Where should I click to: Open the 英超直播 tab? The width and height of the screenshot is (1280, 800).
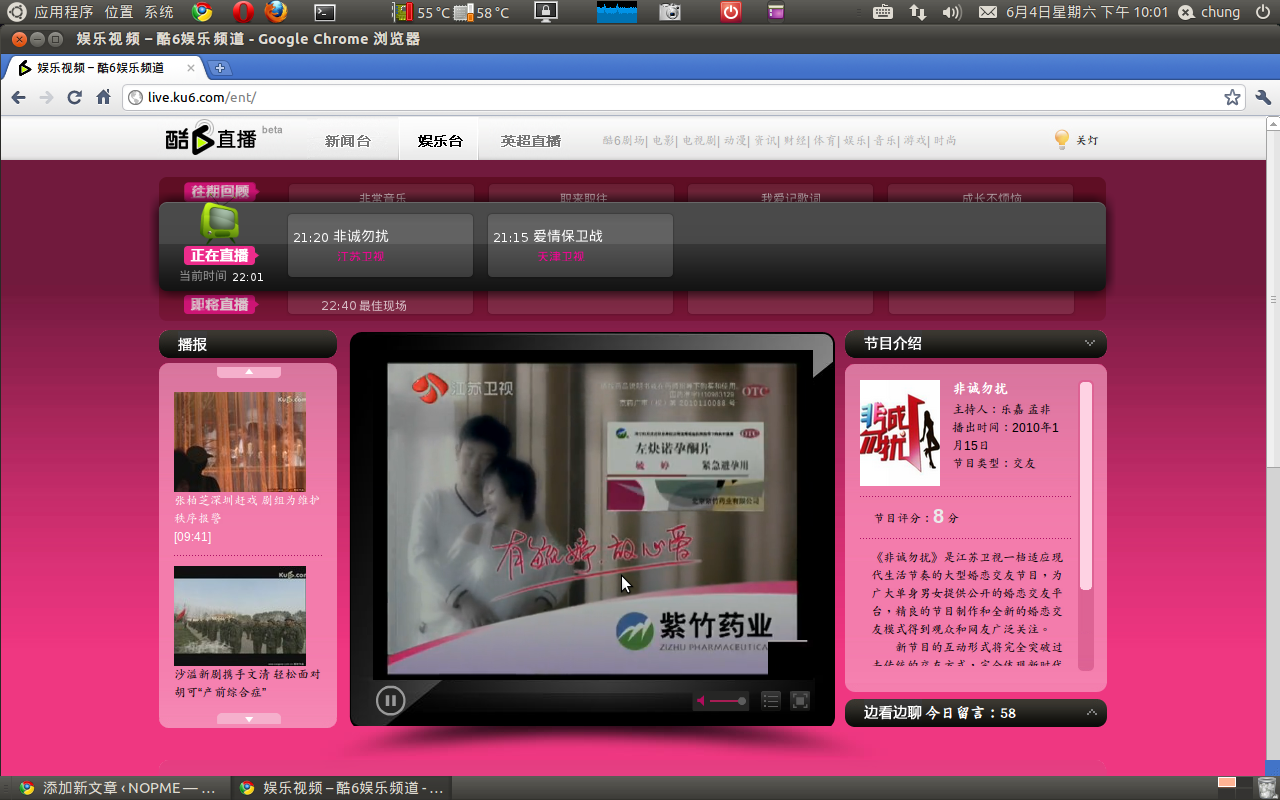coord(531,141)
